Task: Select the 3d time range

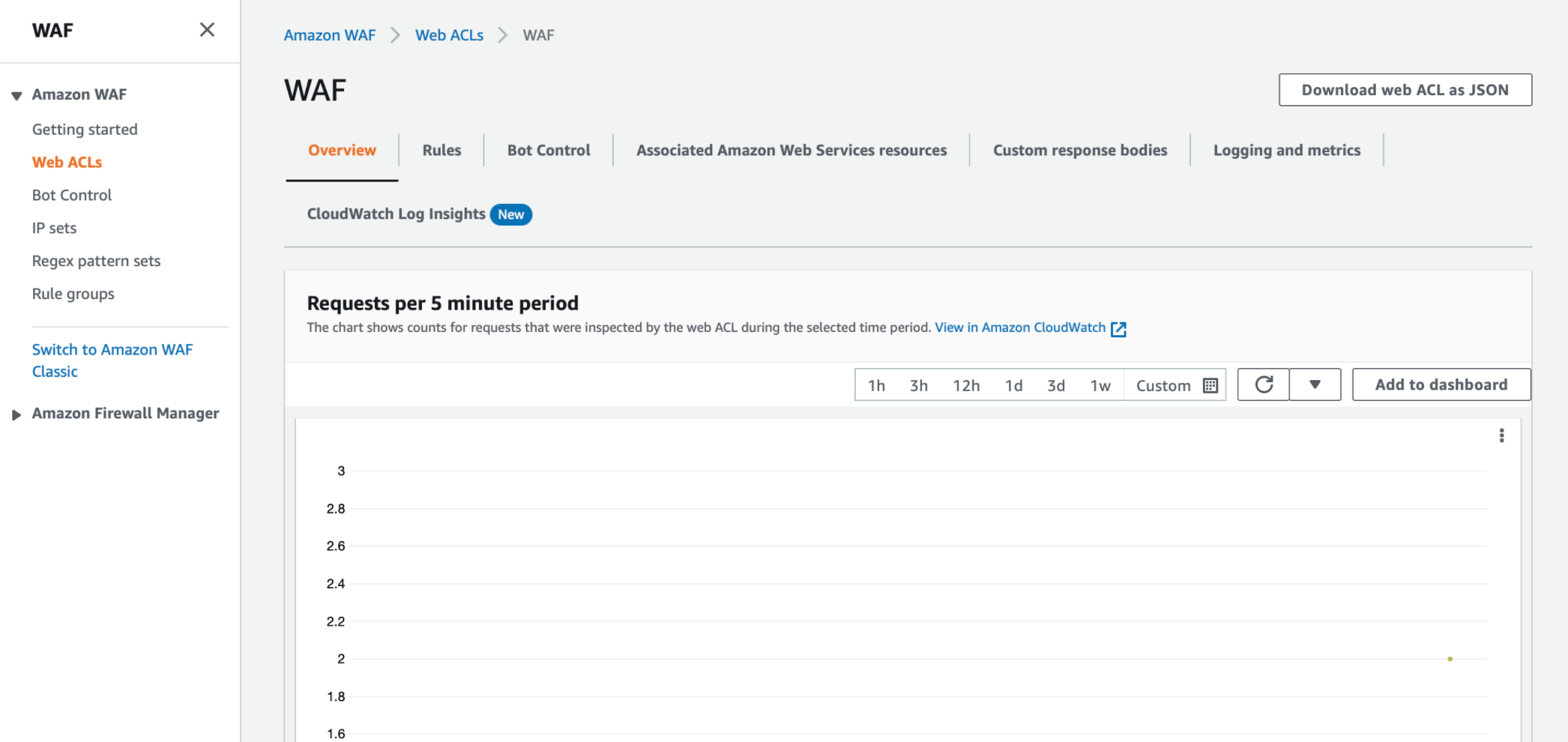Action: [1056, 385]
